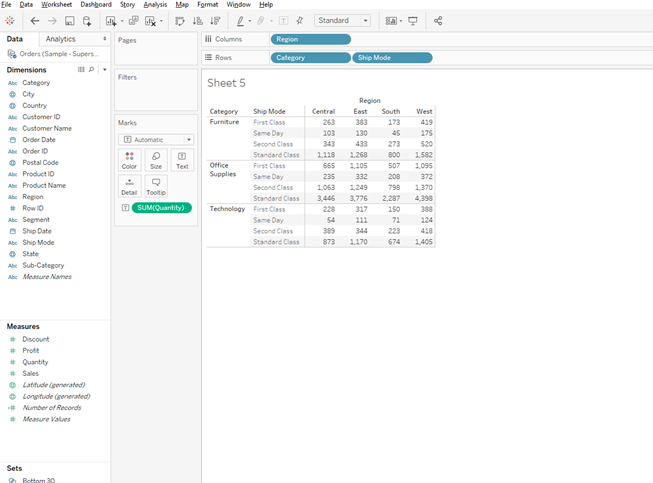Screen dimensions: 653x483
Task: Click the Fix axes pin icon
Action: click(x=299, y=21)
